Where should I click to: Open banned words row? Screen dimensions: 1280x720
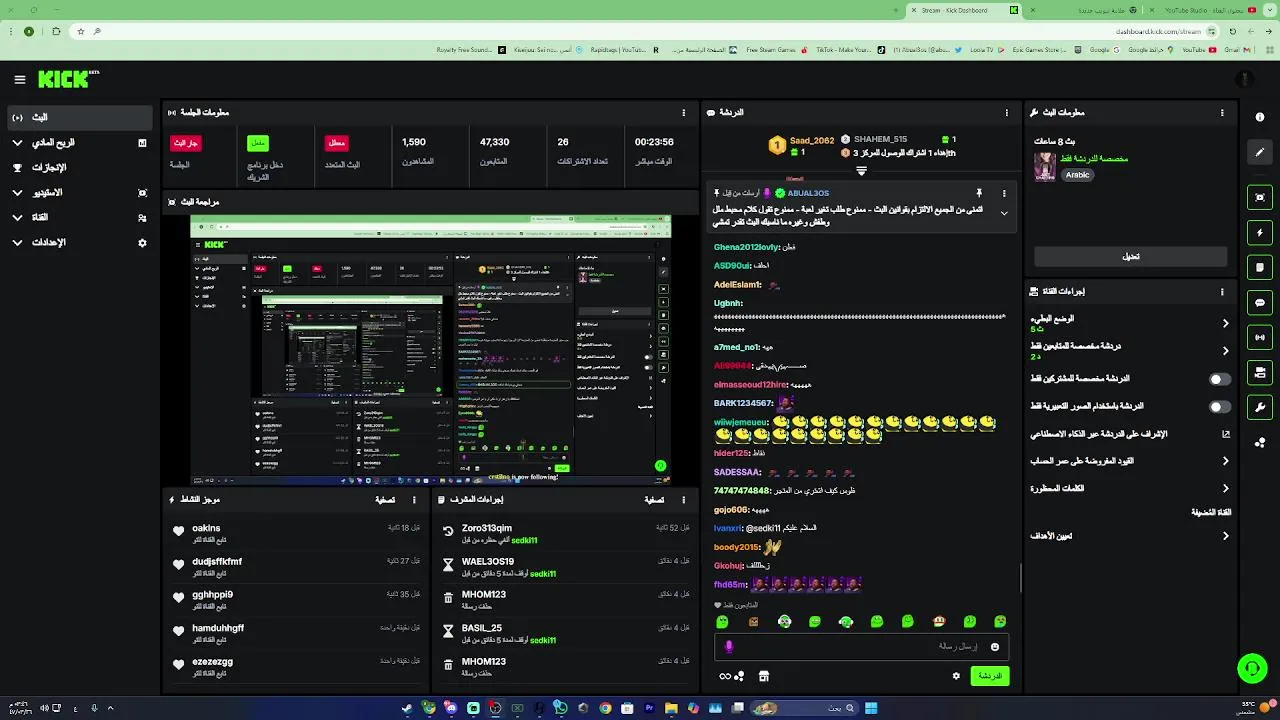(1131, 489)
